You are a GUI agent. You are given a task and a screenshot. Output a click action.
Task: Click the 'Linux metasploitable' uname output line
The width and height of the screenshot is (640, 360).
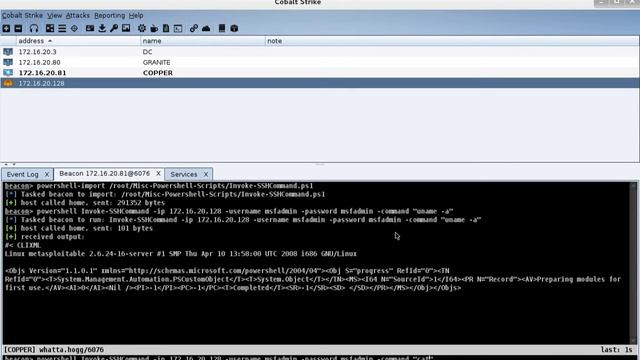pos(181,254)
